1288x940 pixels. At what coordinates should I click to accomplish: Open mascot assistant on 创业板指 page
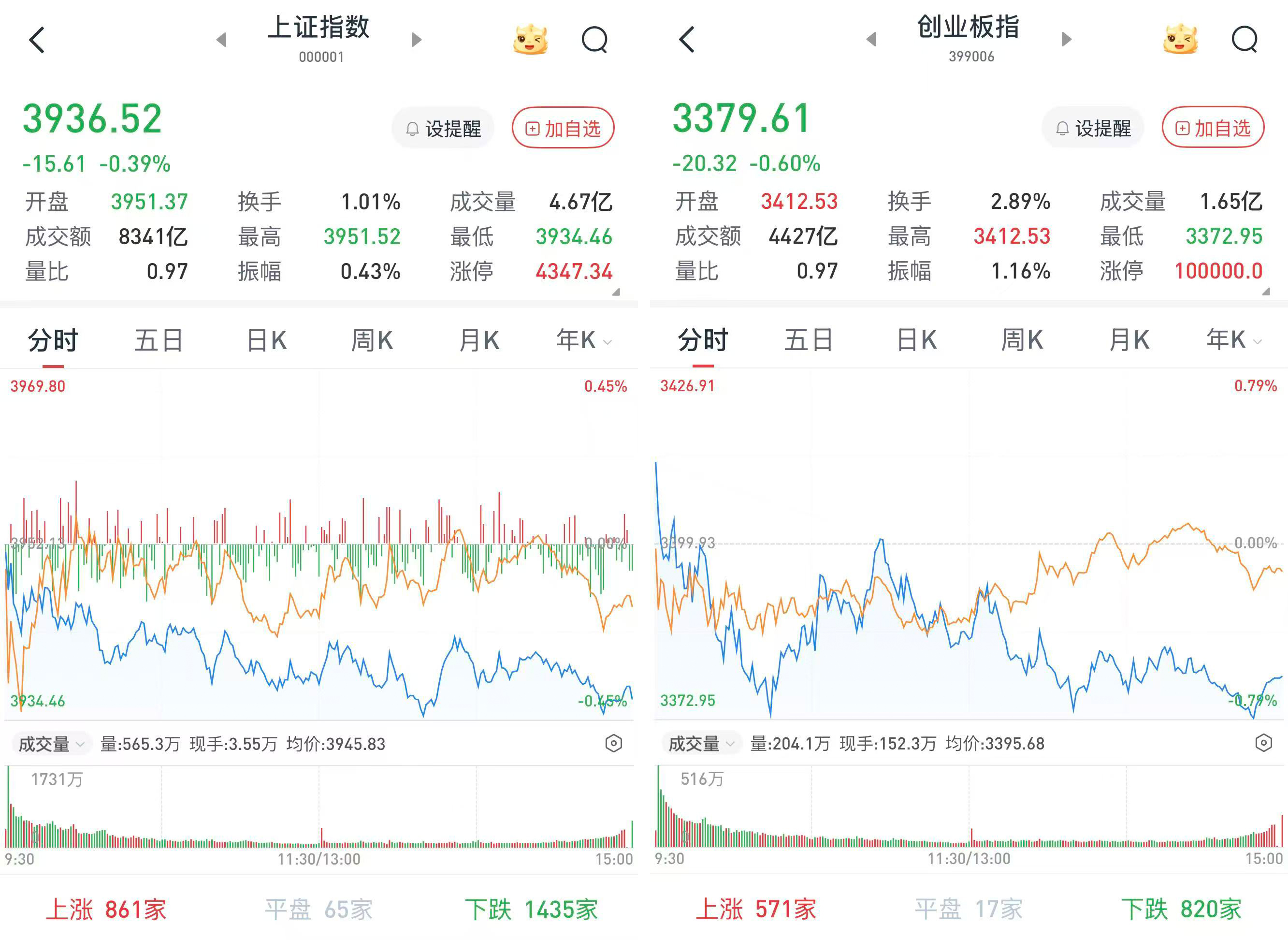(x=1180, y=39)
